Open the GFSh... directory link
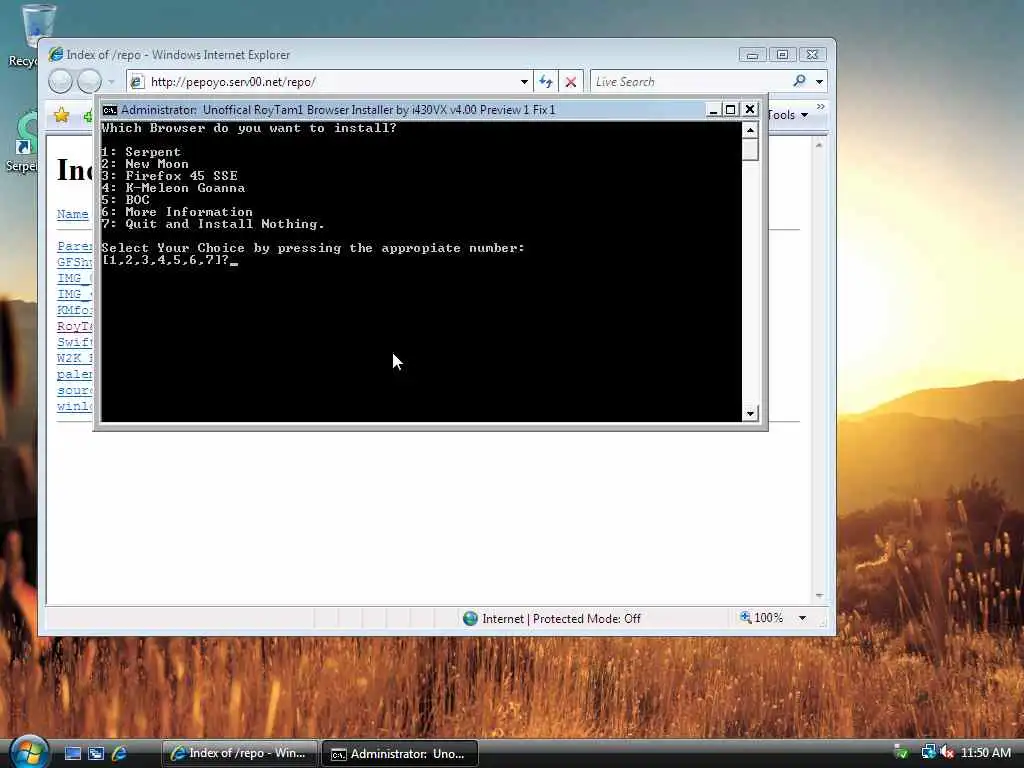The image size is (1024, 768). (74, 262)
